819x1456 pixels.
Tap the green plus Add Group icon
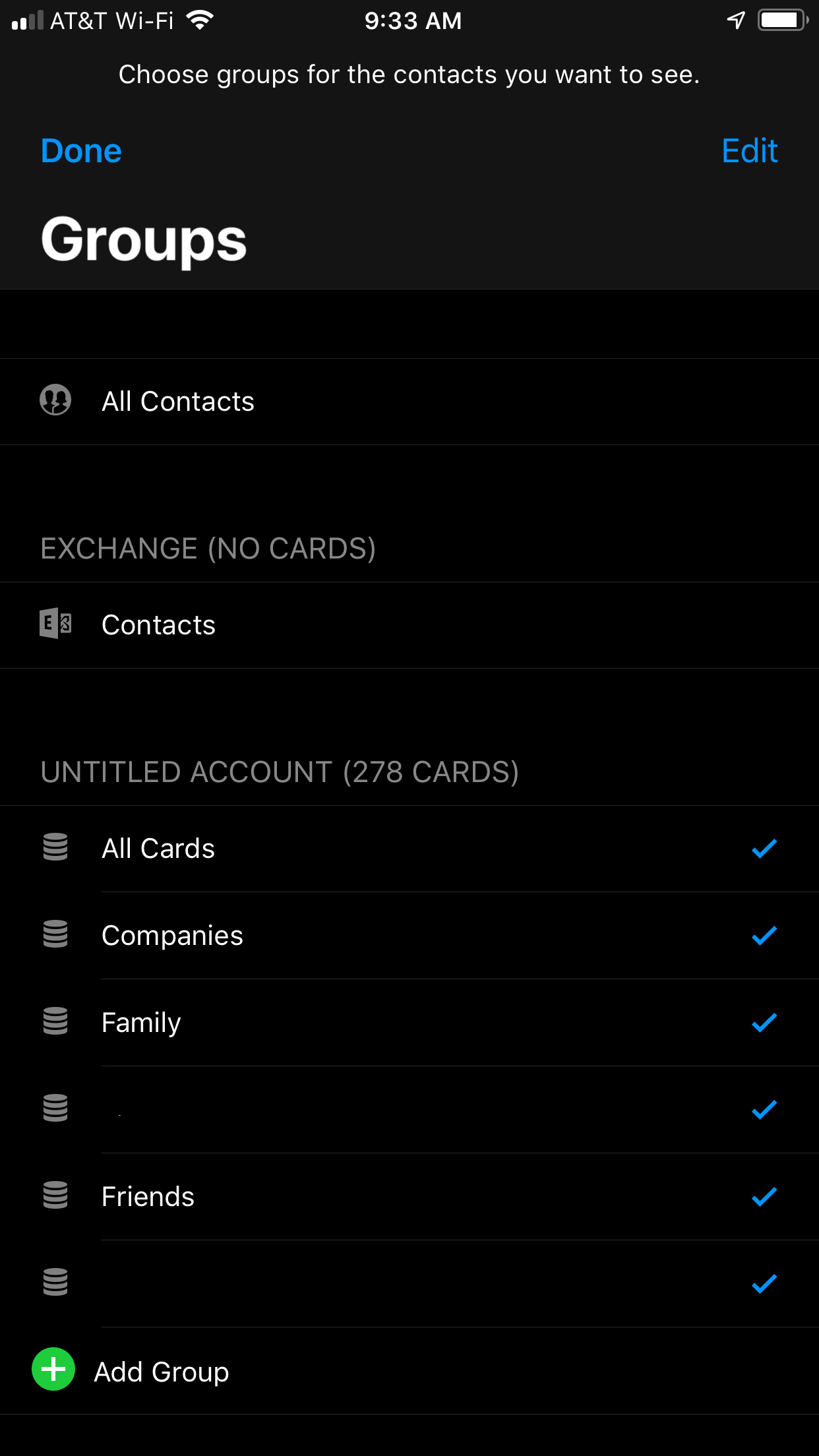(x=53, y=1369)
